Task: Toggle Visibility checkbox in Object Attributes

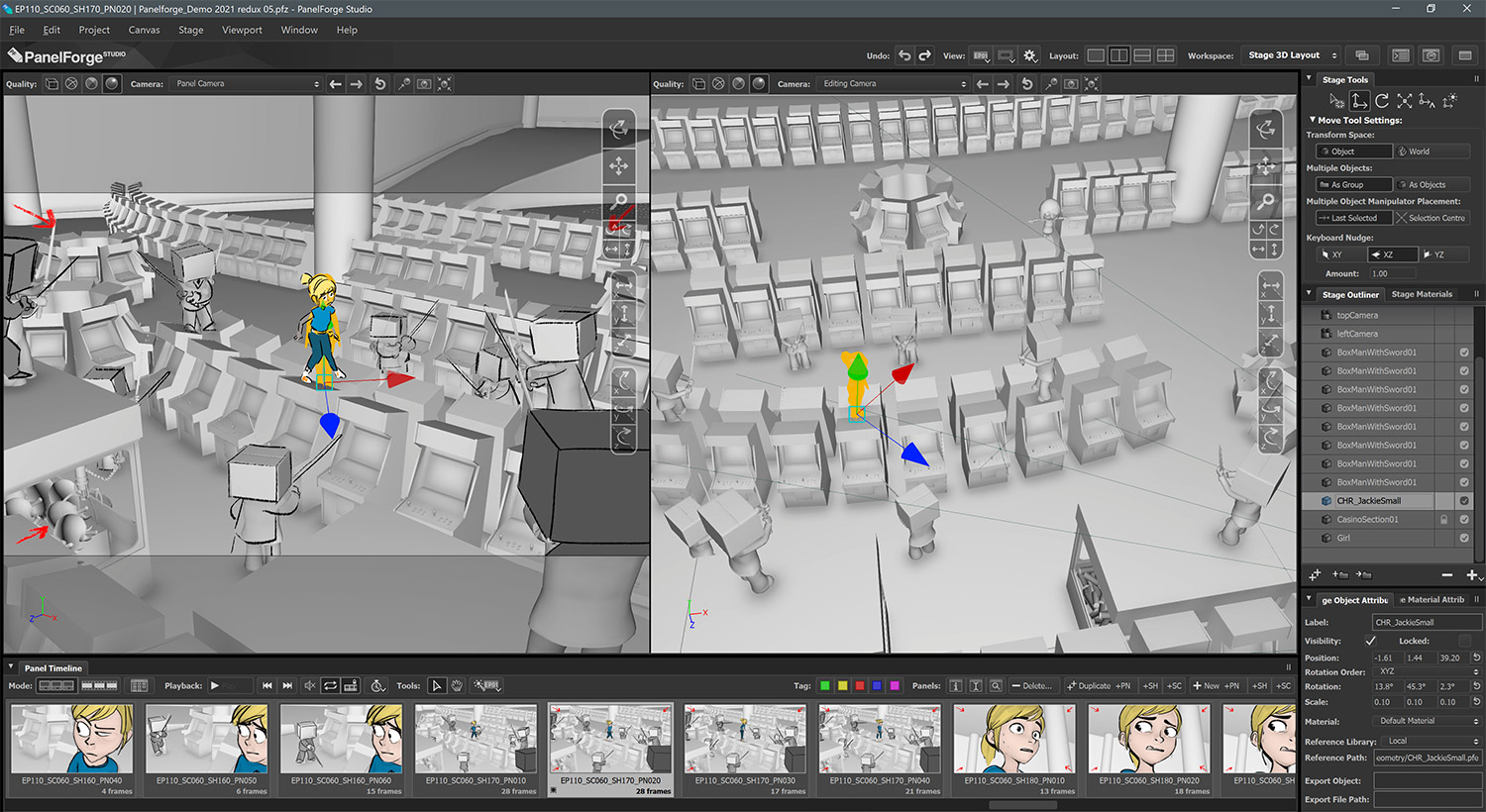Action: [1371, 641]
